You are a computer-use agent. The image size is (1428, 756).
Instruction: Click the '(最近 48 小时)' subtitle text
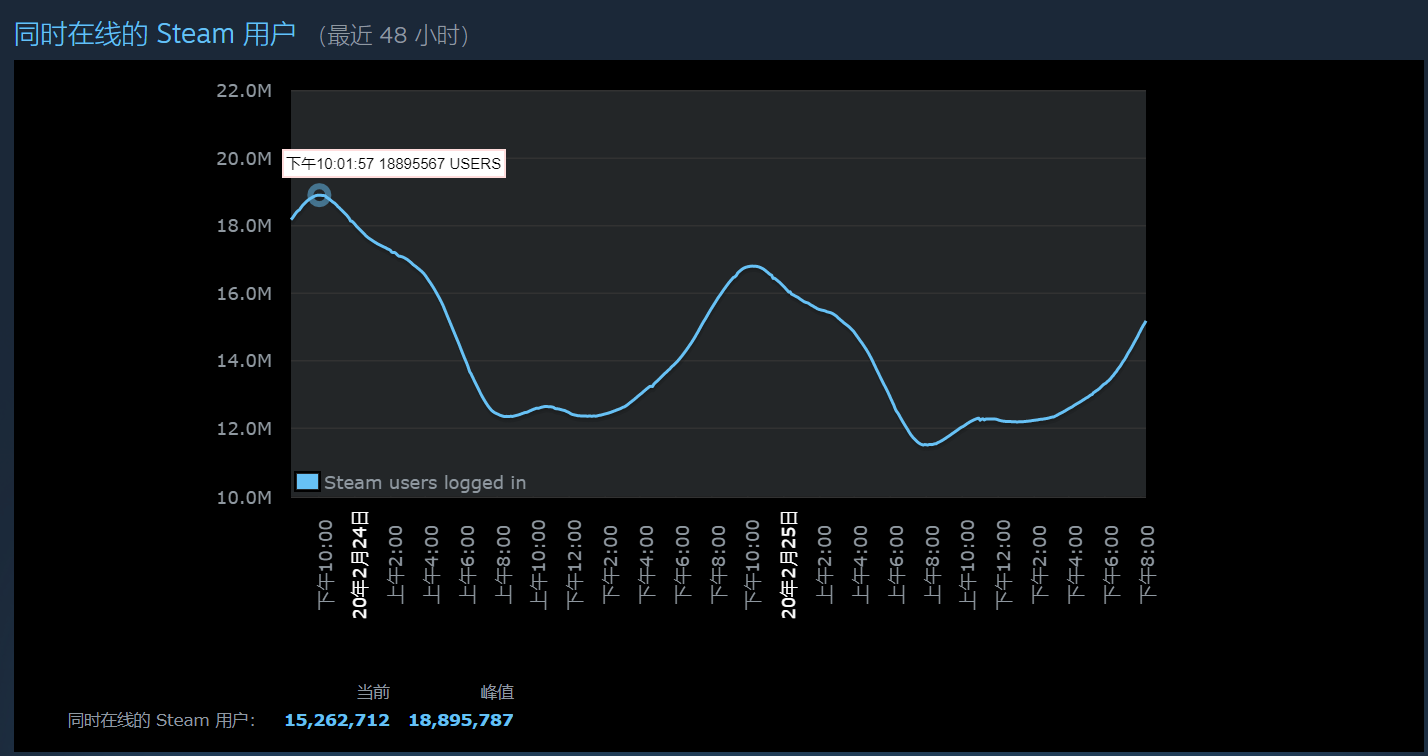click(x=393, y=36)
